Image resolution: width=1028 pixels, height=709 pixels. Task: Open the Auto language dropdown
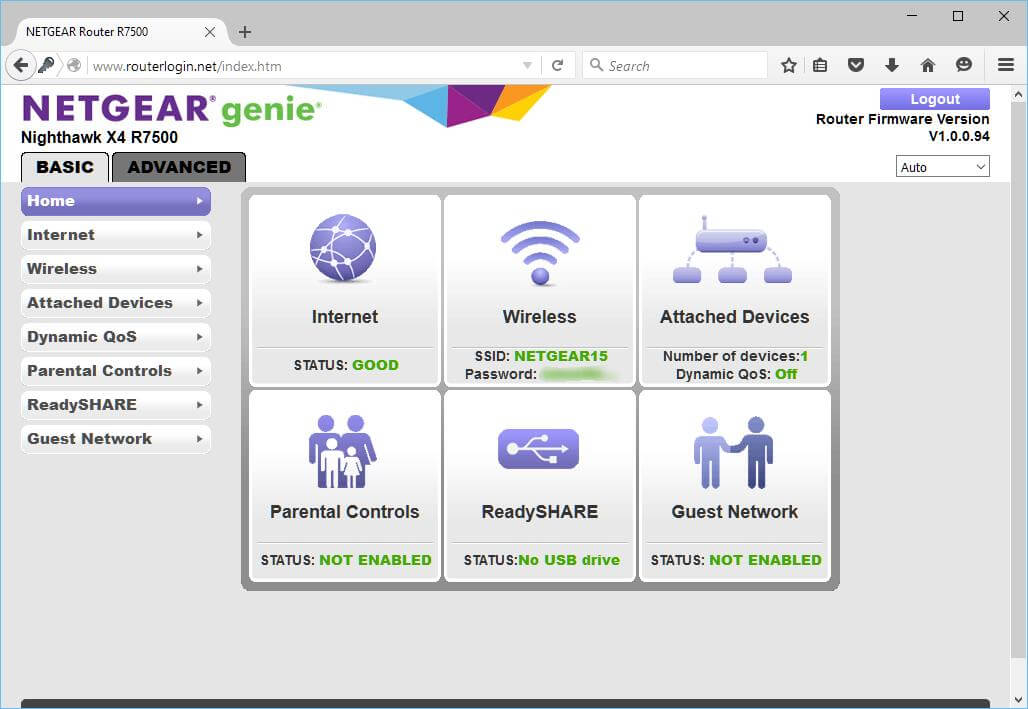942,167
